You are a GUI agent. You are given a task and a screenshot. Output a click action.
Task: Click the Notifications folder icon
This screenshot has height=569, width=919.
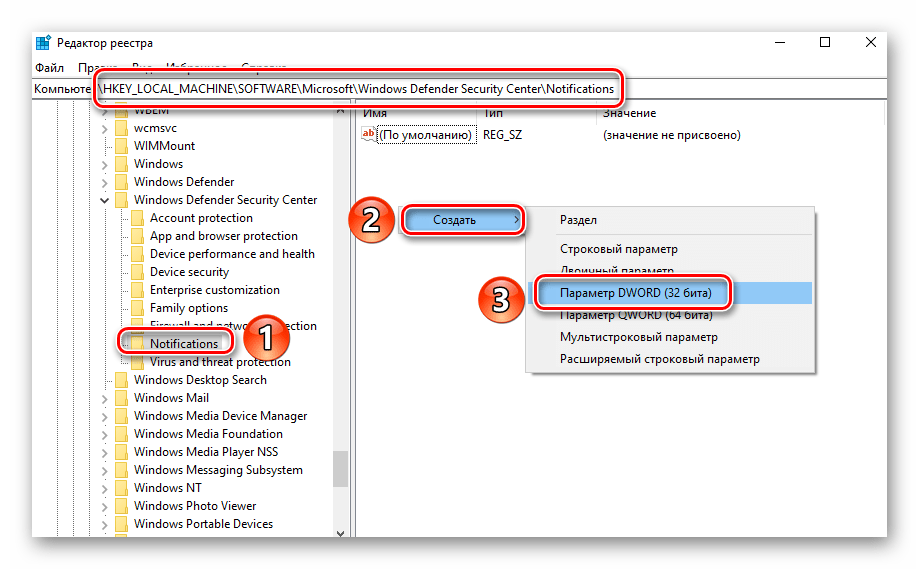(137, 344)
